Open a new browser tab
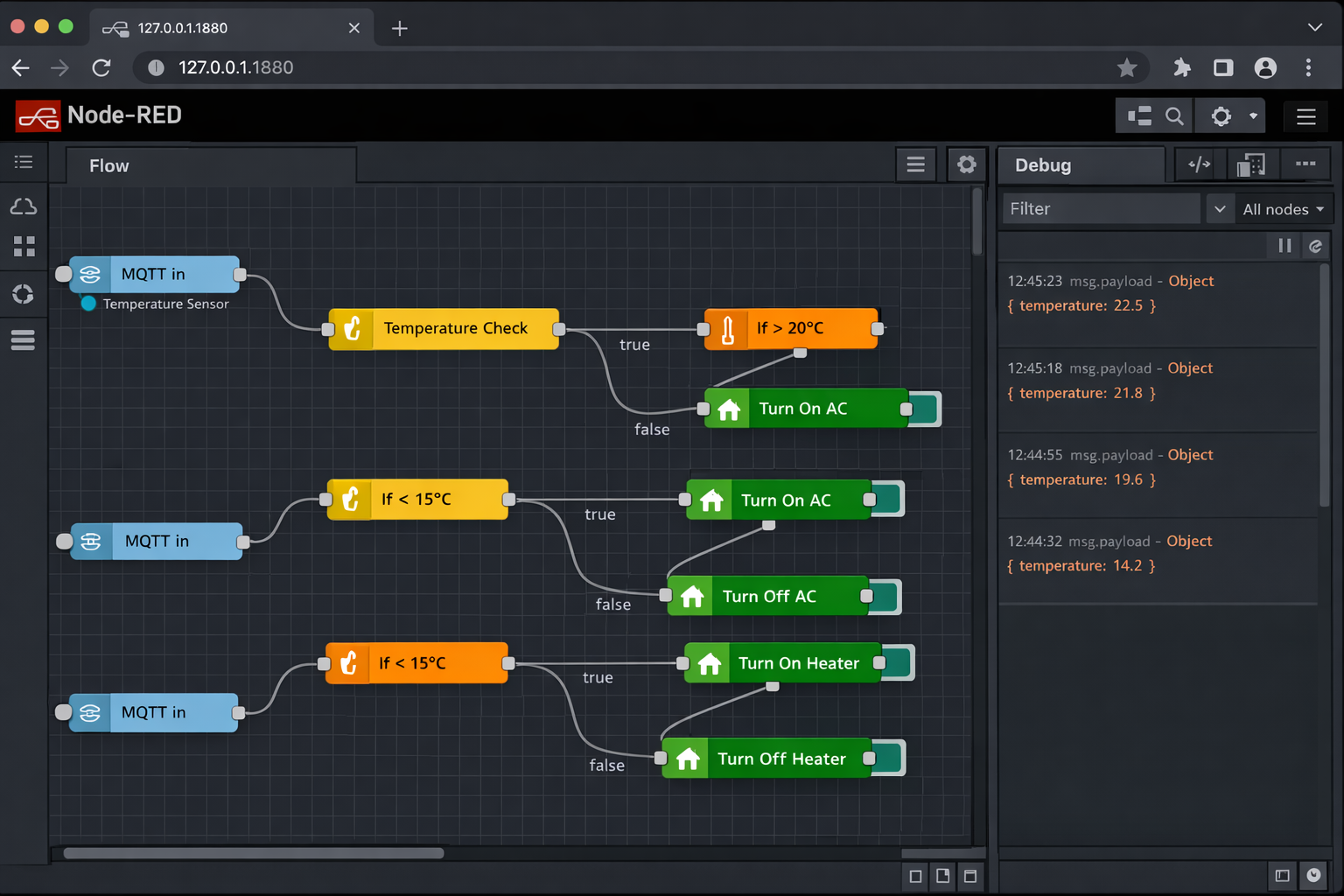The height and width of the screenshot is (896, 1344). click(400, 28)
